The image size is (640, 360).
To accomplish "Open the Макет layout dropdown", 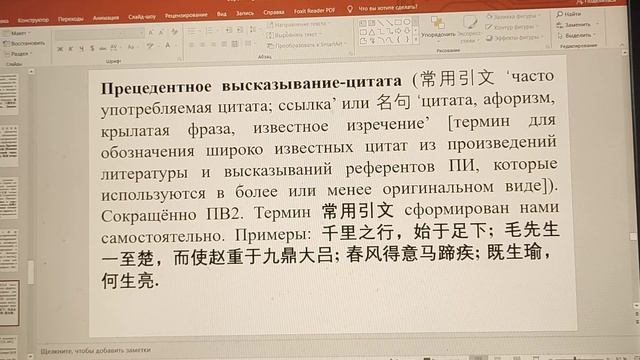I will point(16,33).
